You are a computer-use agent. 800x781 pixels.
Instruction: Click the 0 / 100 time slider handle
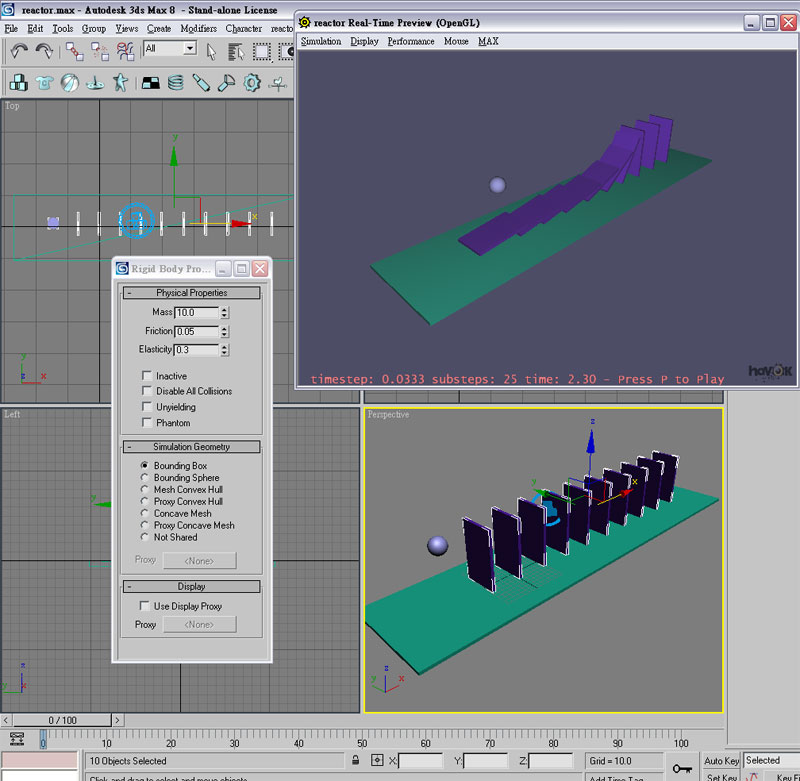pyautogui.click(x=62, y=720)
